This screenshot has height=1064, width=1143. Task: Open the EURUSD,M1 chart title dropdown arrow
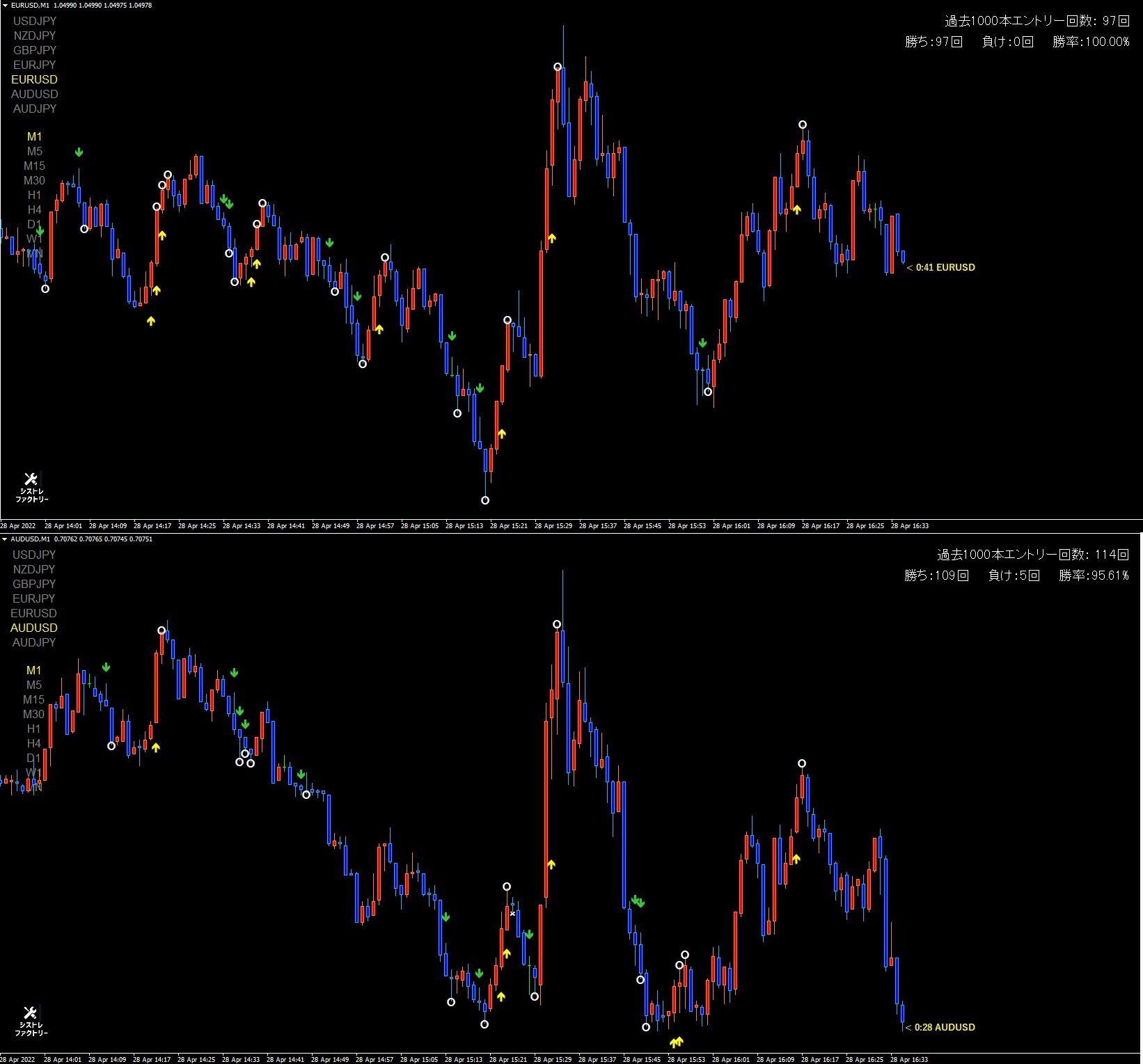5,6
